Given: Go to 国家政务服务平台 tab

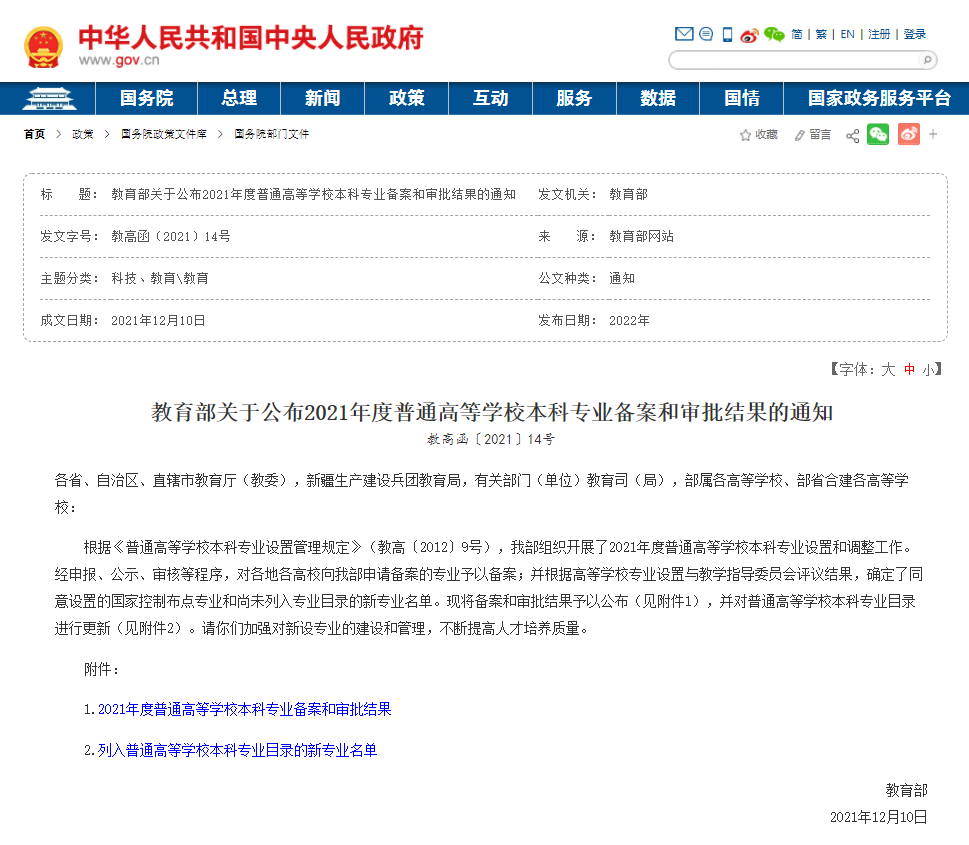Looking at the screenshot, I should [879, 98].
